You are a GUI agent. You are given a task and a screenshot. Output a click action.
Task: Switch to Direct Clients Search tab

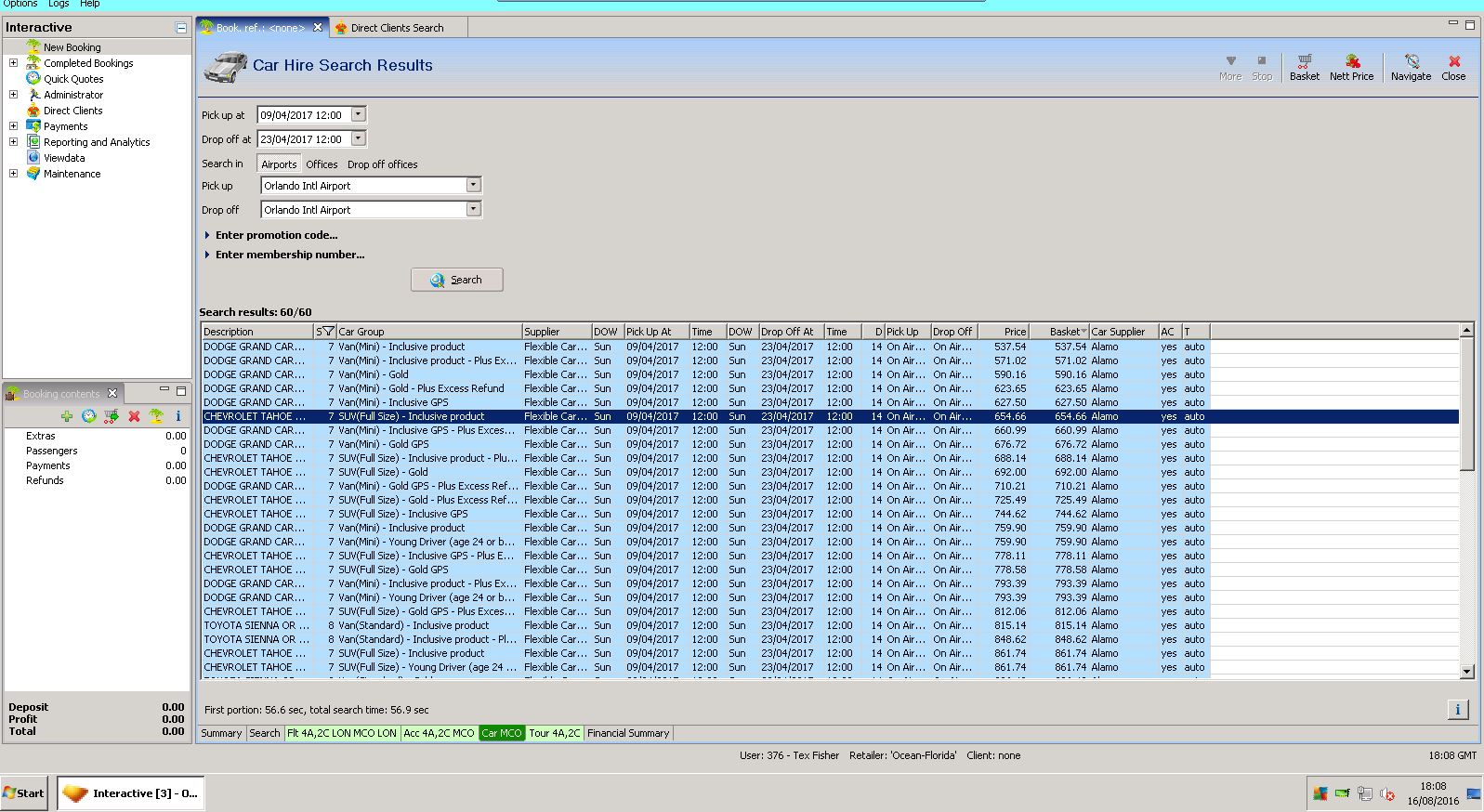(x=396, y=28)
